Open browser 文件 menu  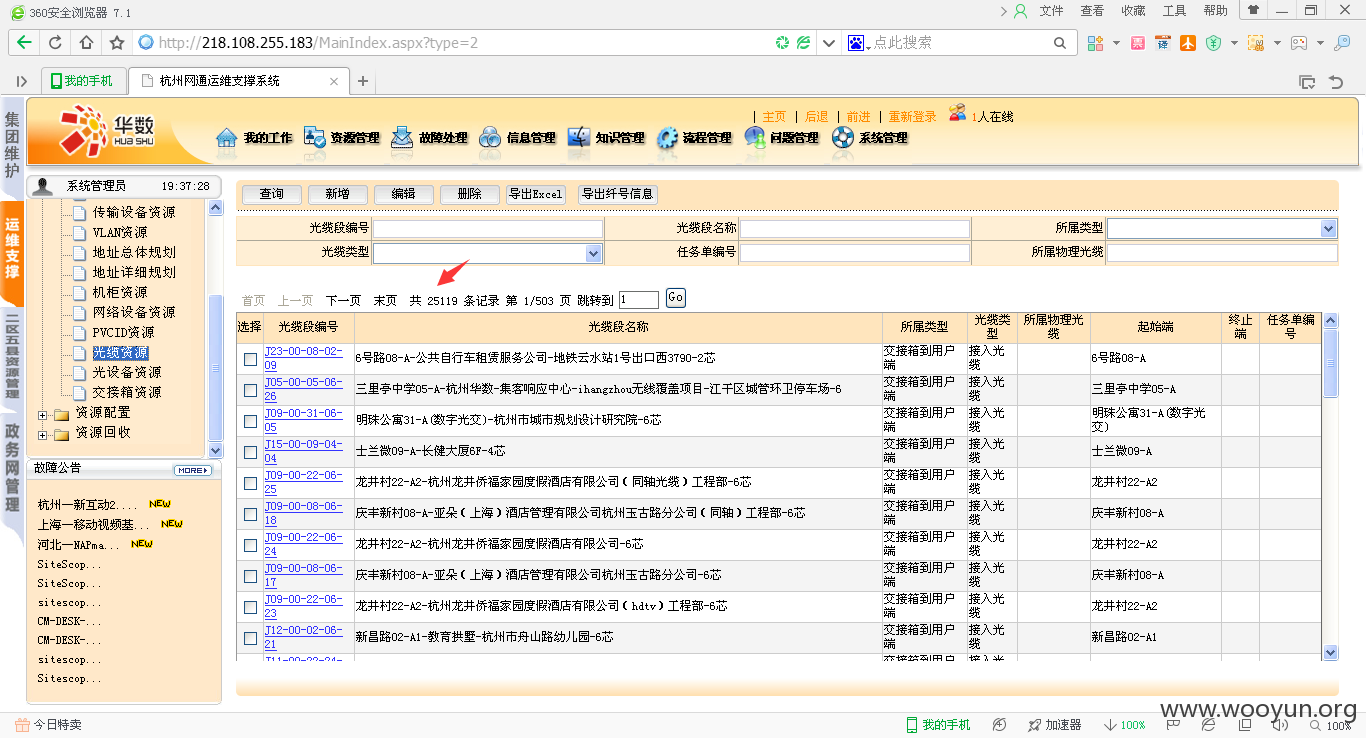tap(1052, 11)
